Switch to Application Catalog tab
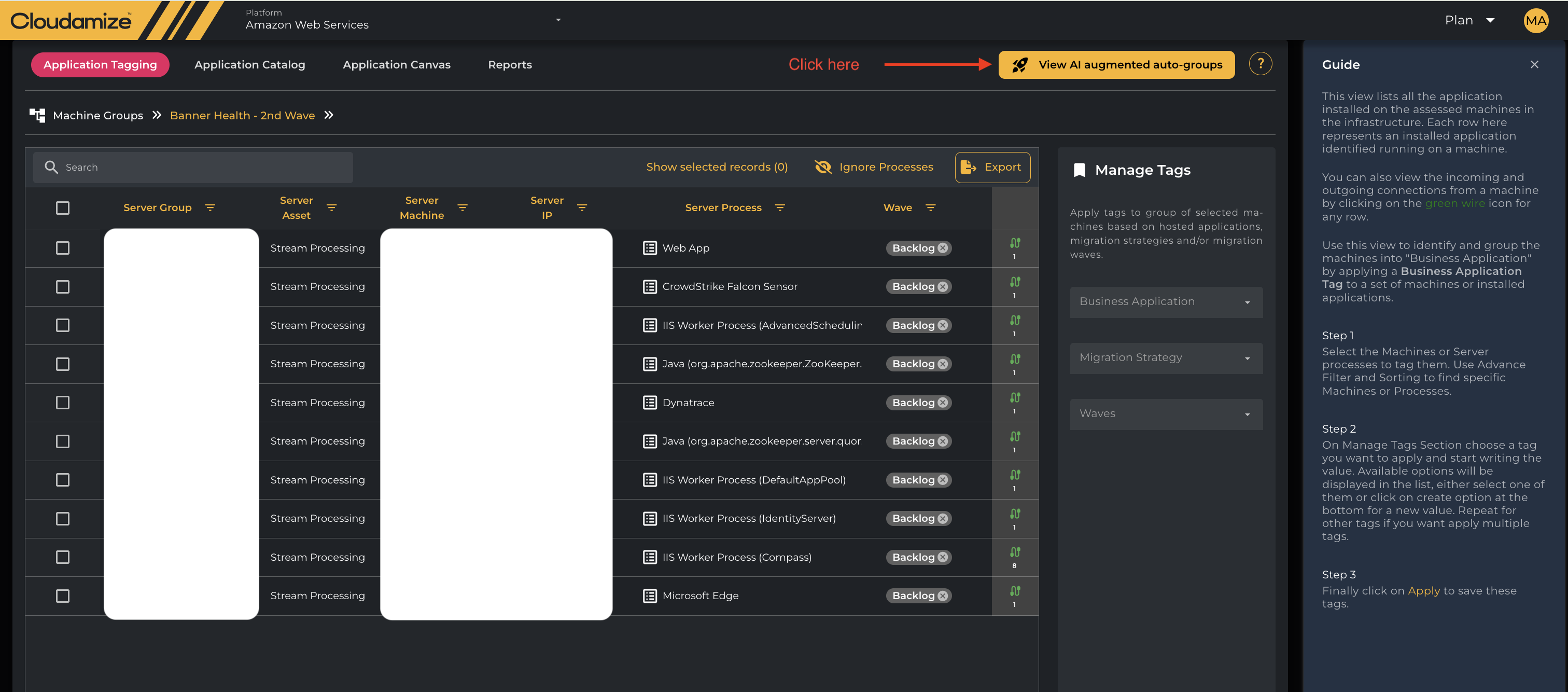 tap(249, 64)
